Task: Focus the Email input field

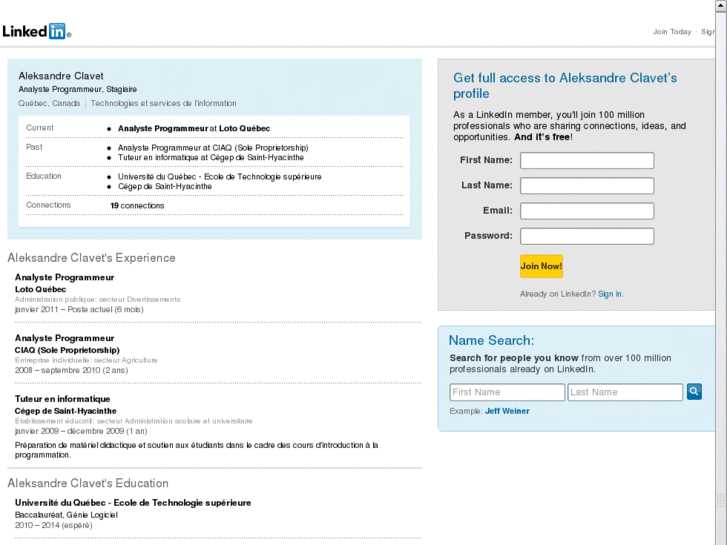Action: (x=587, y=211)
